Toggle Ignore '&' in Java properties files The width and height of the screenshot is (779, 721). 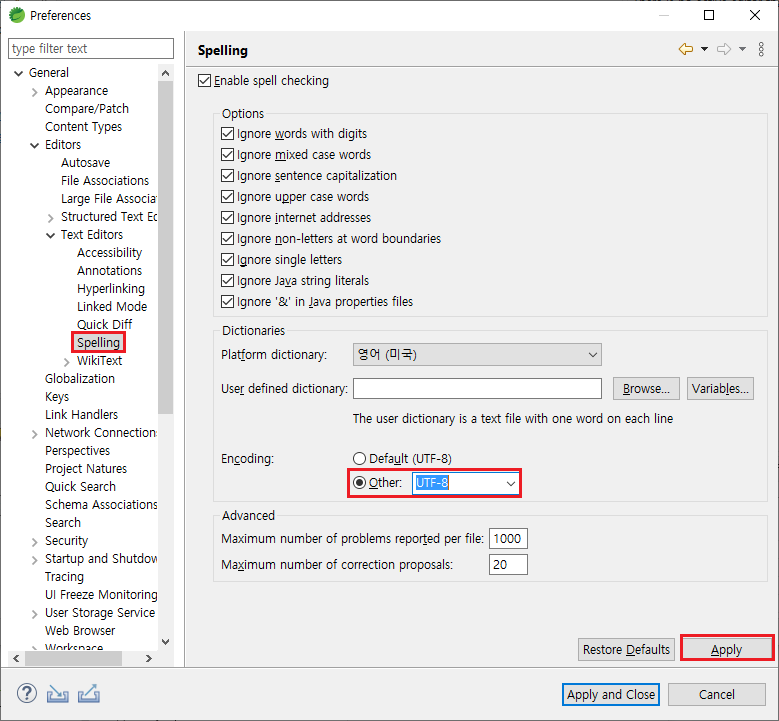click(x=227, y=302)
